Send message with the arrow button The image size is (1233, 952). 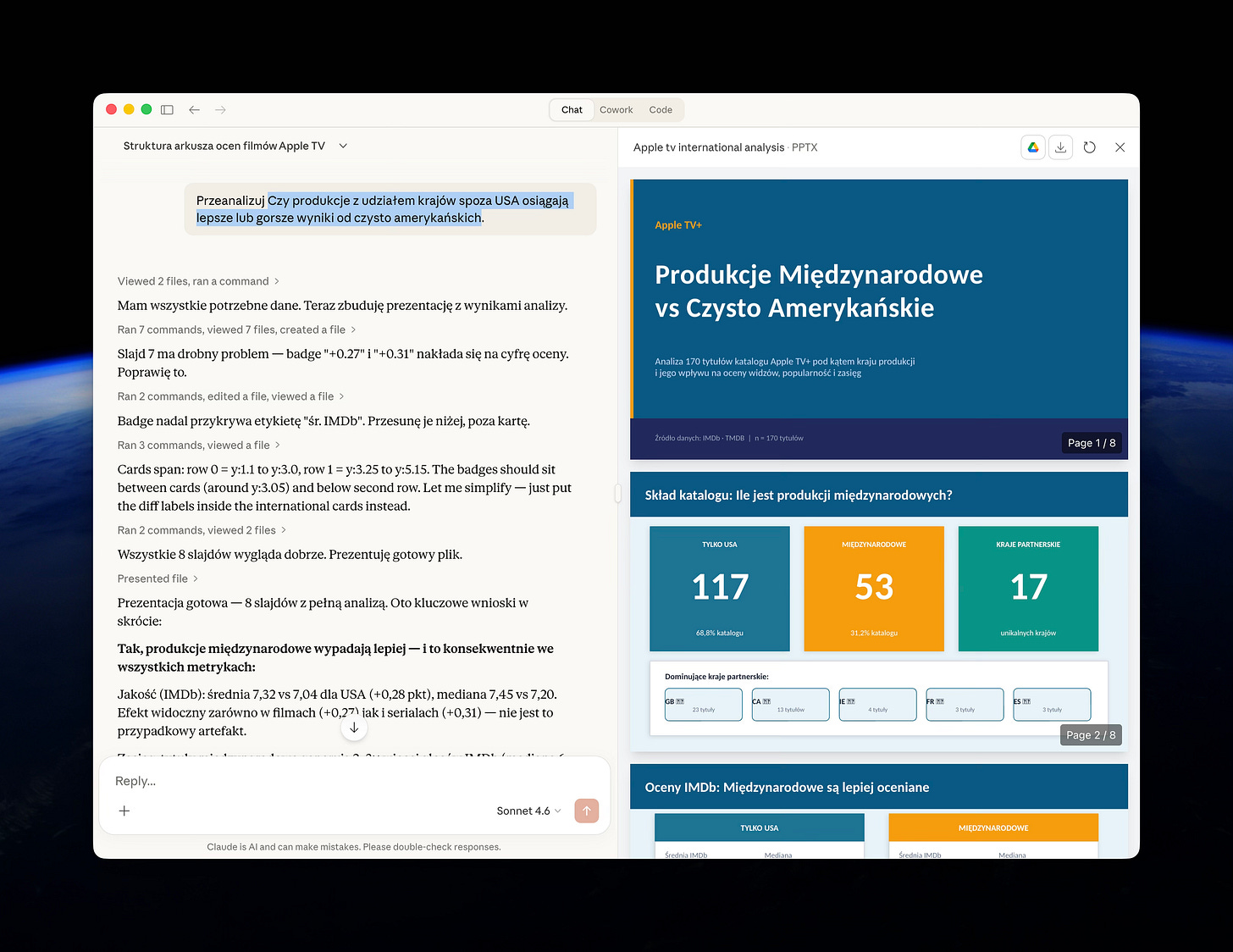[587, 811]
